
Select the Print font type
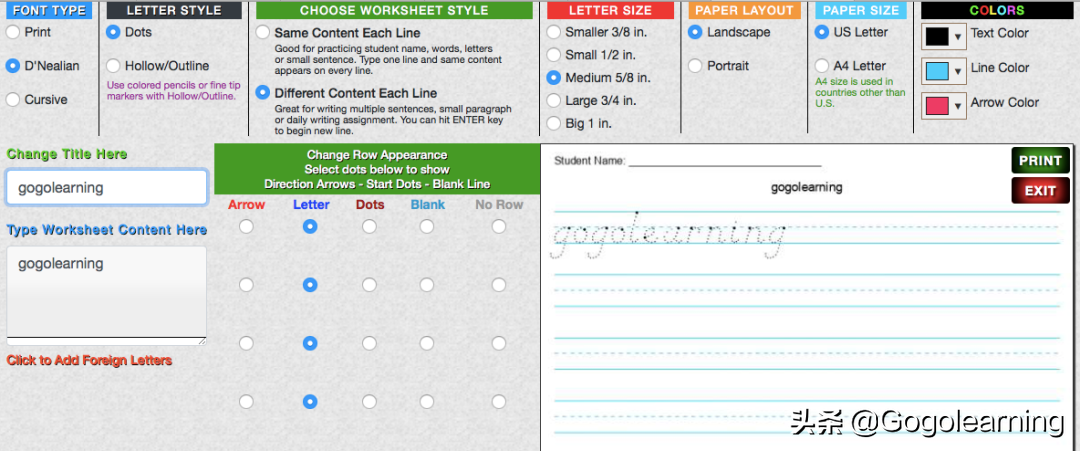click(13, 32)
